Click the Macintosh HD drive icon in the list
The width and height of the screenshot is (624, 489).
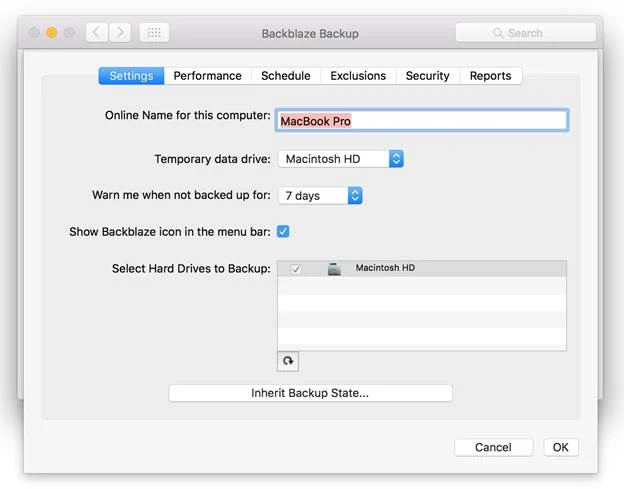[x=334, y=269]
